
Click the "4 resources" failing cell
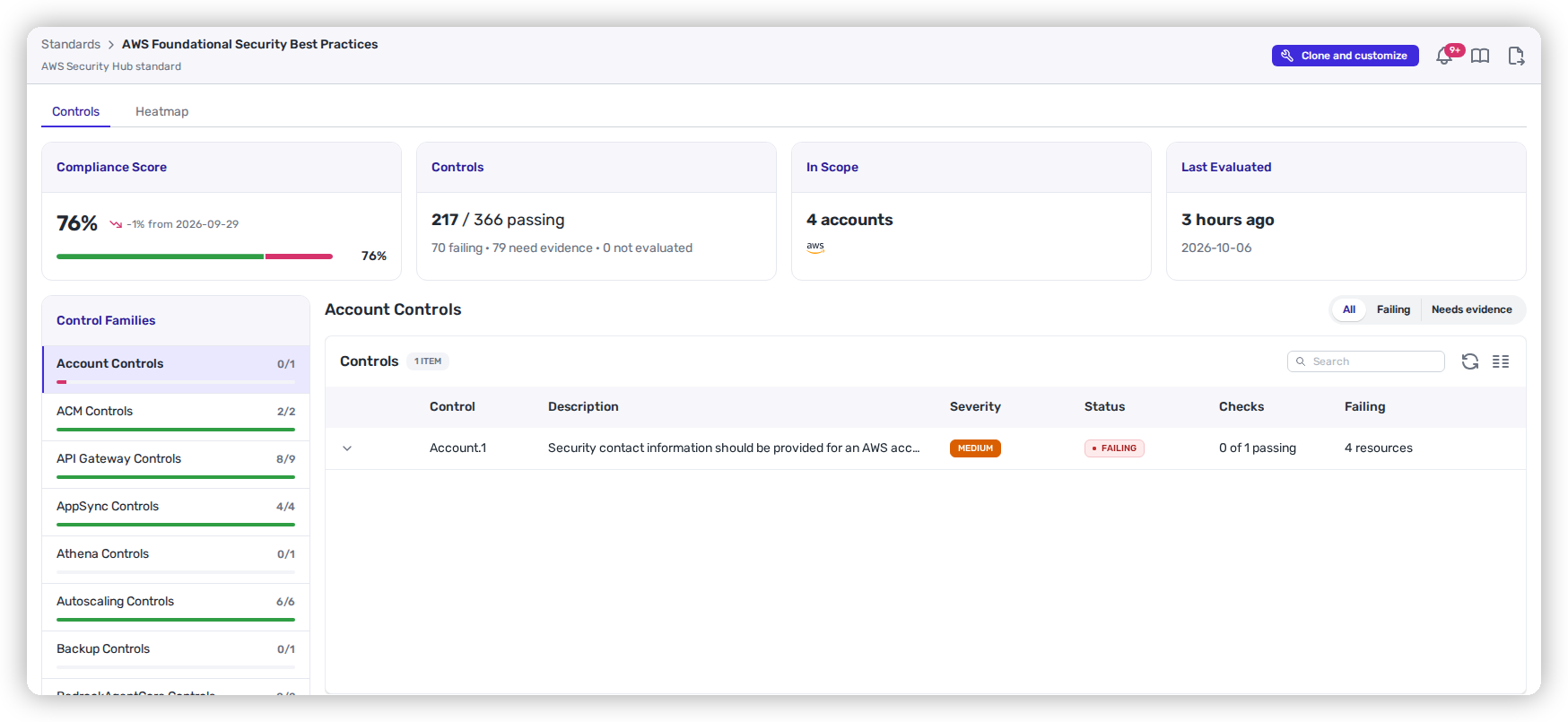tap(1378, 448)
